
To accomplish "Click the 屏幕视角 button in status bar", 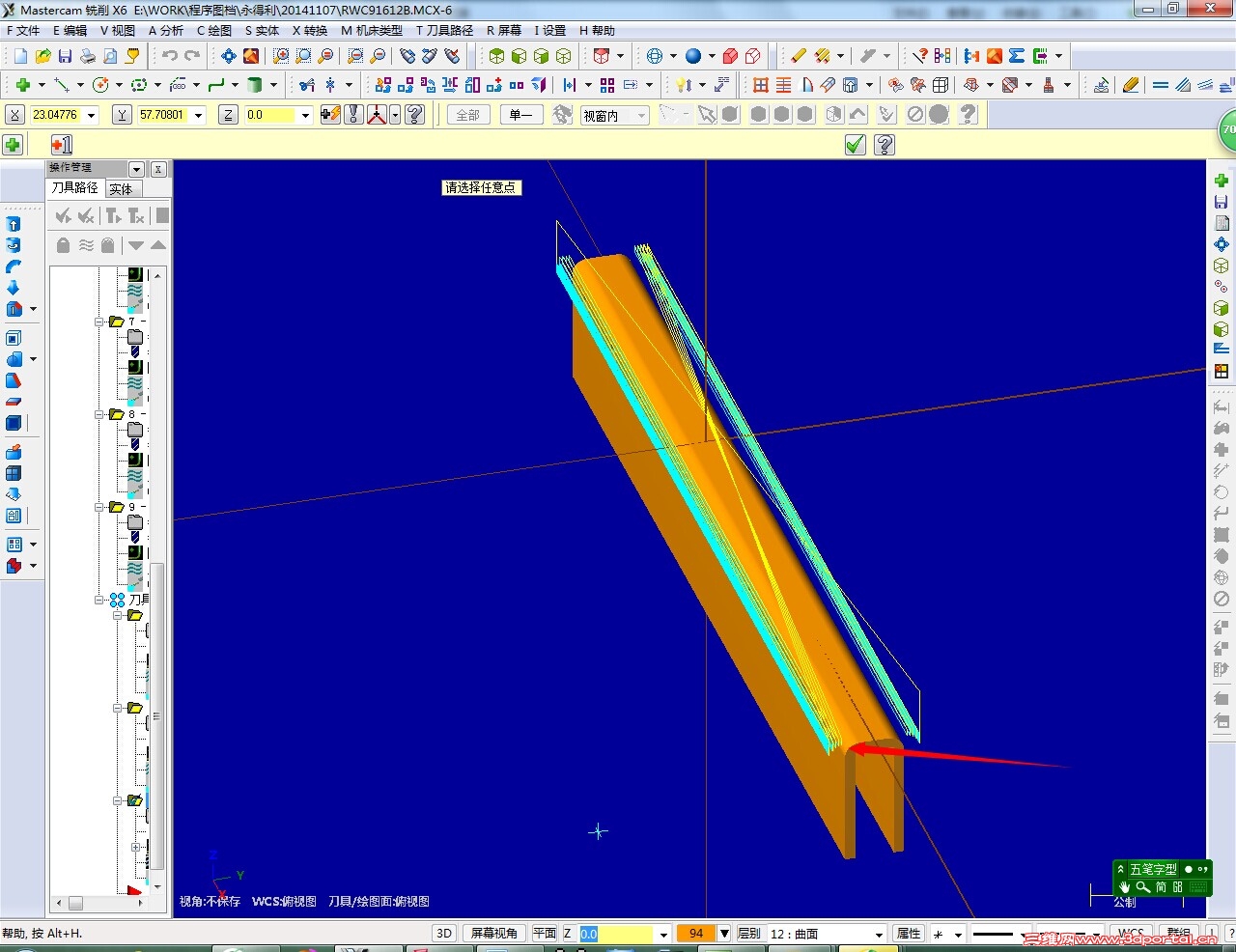I will pyautogui.click(x=494, y=934).
